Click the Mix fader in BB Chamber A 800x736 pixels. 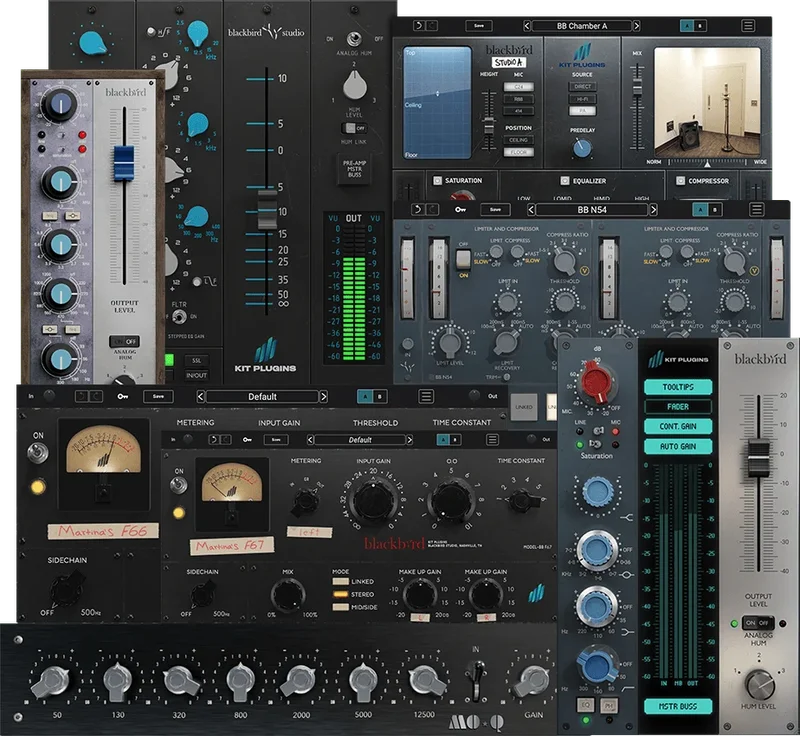point(637,88)
